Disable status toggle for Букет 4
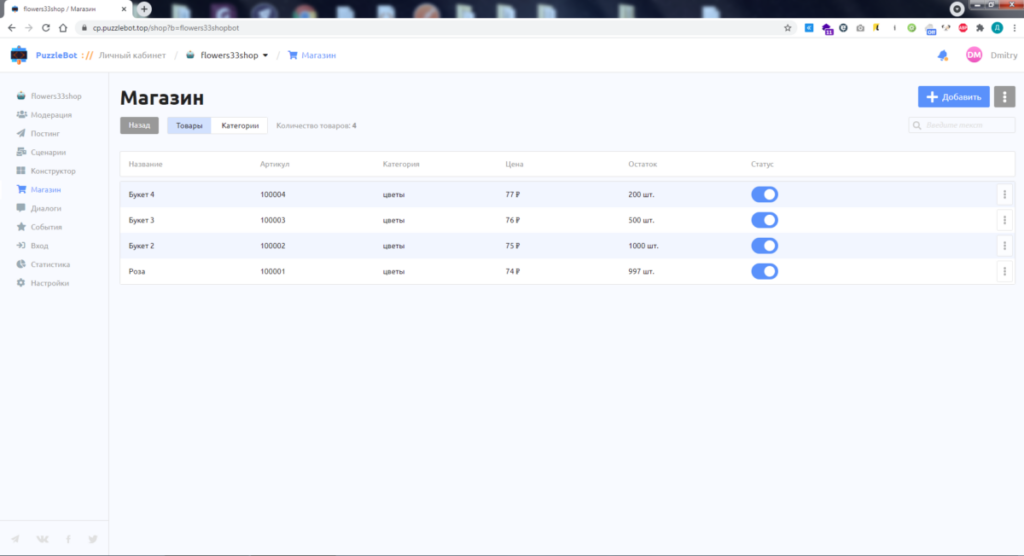This screenshot has height=556, width=1024. coord(764,194)
